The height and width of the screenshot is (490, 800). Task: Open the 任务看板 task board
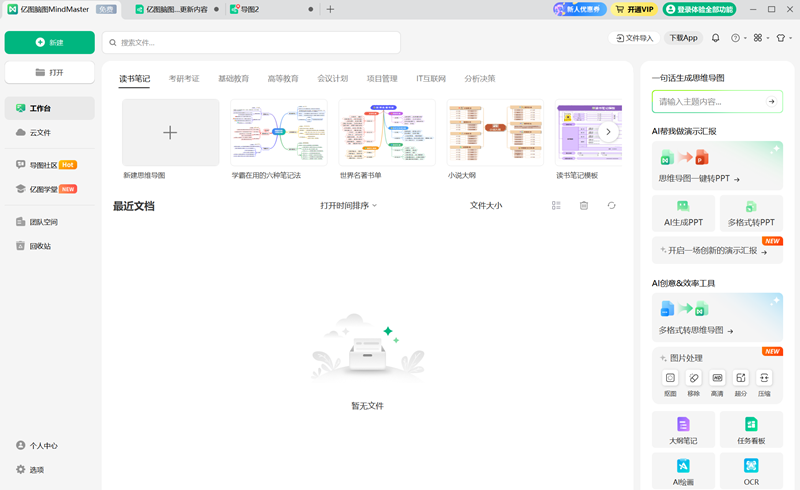pyautogui.click(x=751, y=429)
